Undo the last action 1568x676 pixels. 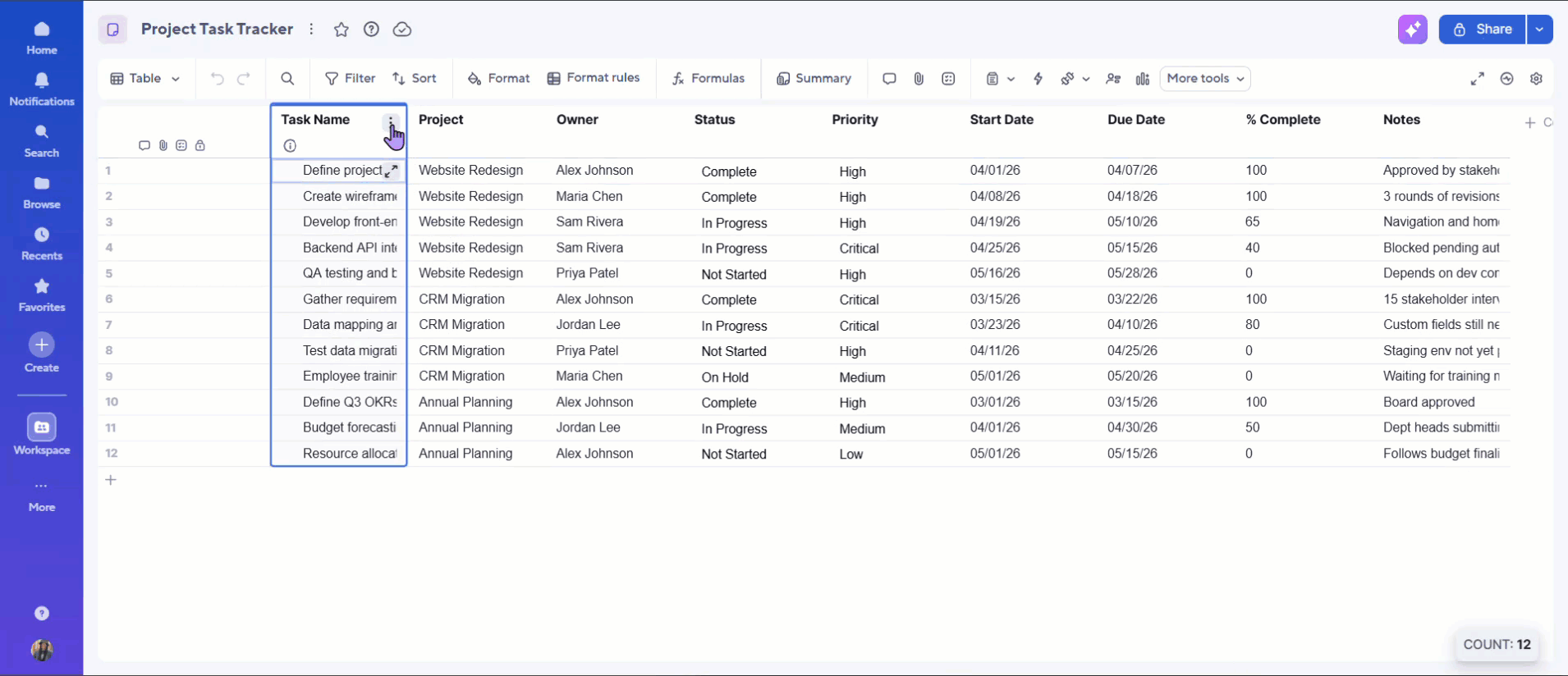pyautogui.click(x=217, y=79)
